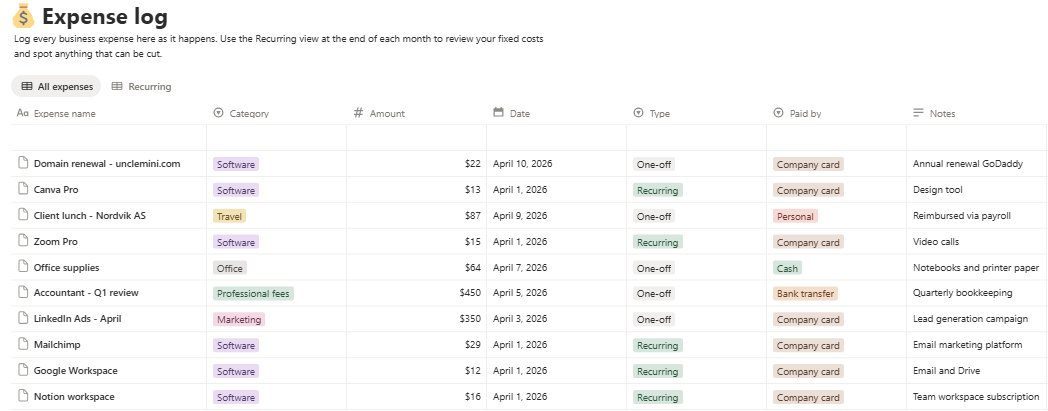The height and width of the screenshot is (411, 1048).
Task: Open the Paid by column header menu
Action: (836, 113)
